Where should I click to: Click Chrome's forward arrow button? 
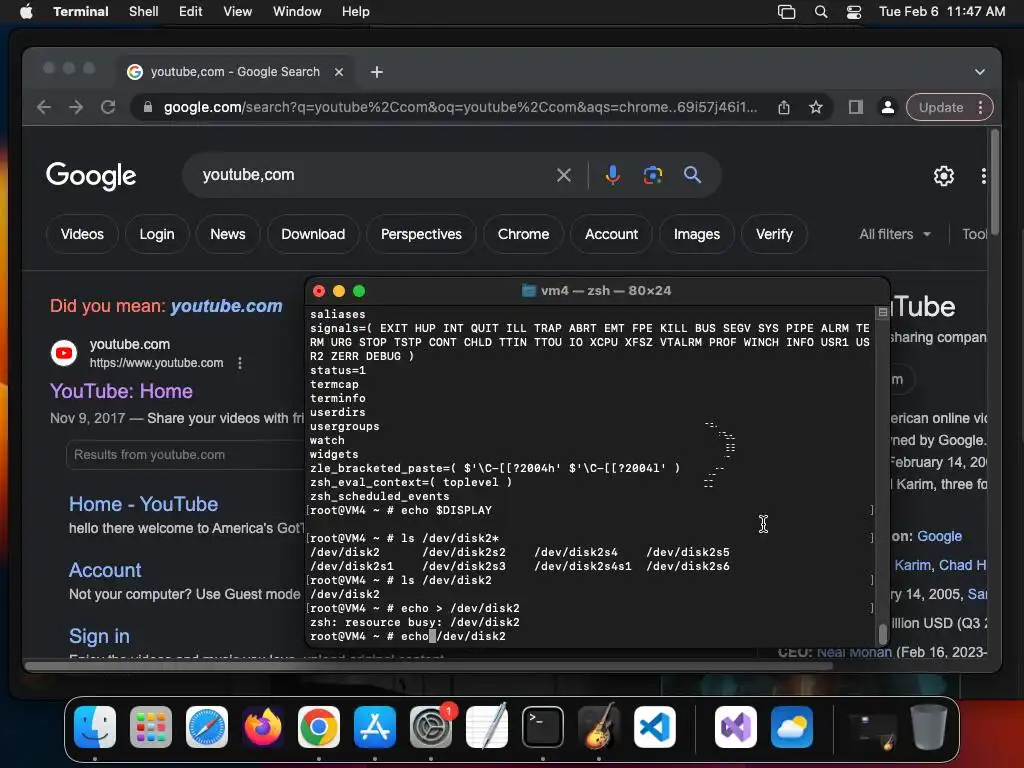click(x=76, y=107)
